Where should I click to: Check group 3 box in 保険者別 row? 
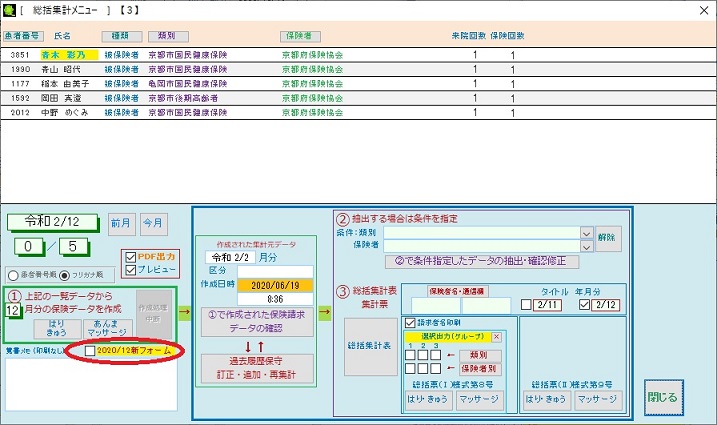[436, 368]
